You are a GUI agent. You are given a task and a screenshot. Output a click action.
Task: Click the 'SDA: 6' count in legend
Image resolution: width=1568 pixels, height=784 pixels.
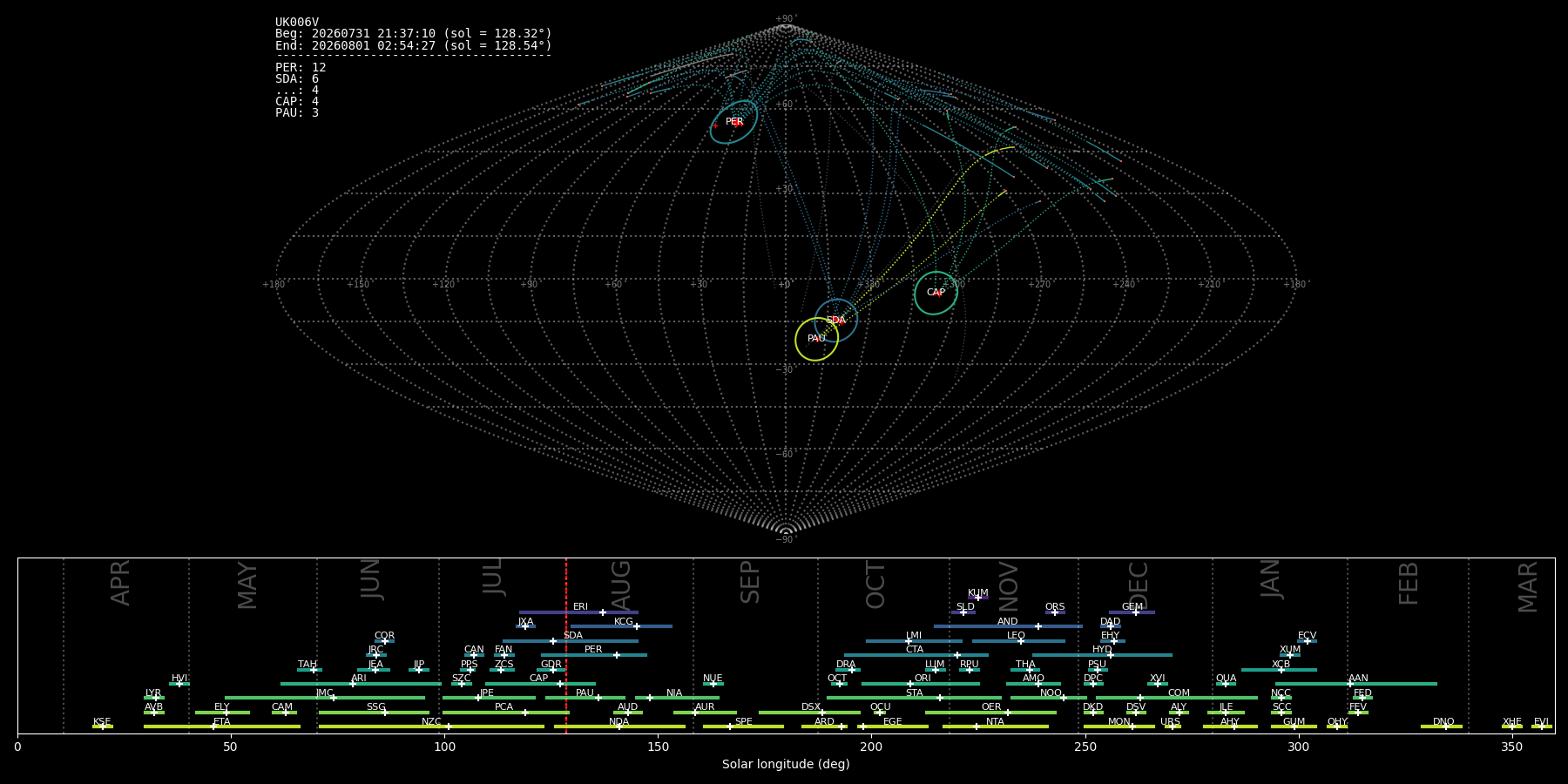(297, 79)
